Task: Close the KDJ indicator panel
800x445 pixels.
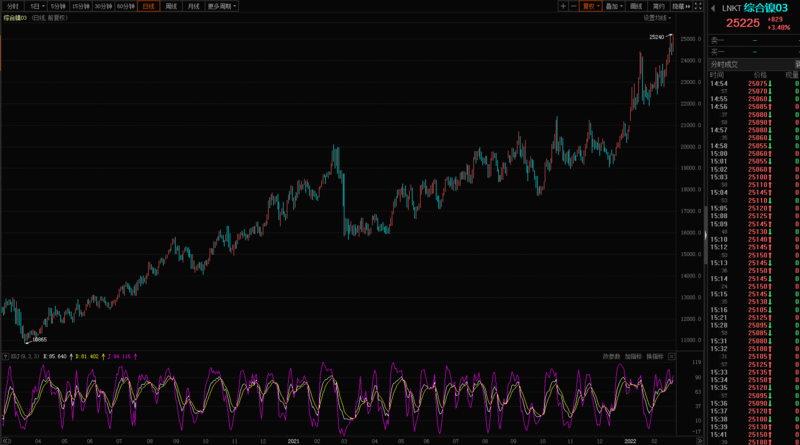Action: click(672, 356)
